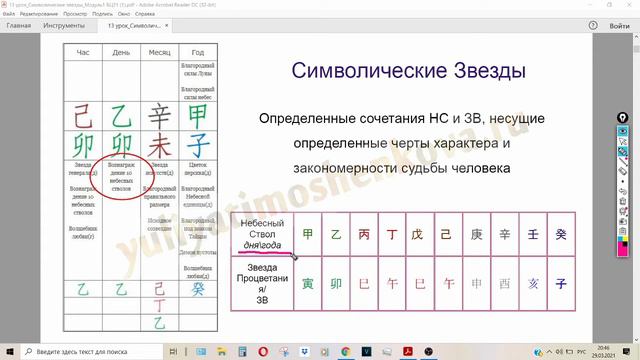Click the Звезда Процветания/ ЗВ cell

point(262,283)
